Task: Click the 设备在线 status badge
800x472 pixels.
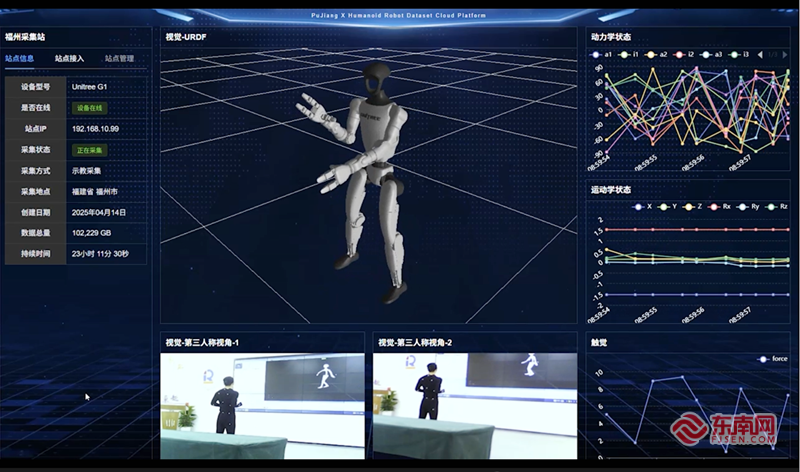Action: click(89, 108)
